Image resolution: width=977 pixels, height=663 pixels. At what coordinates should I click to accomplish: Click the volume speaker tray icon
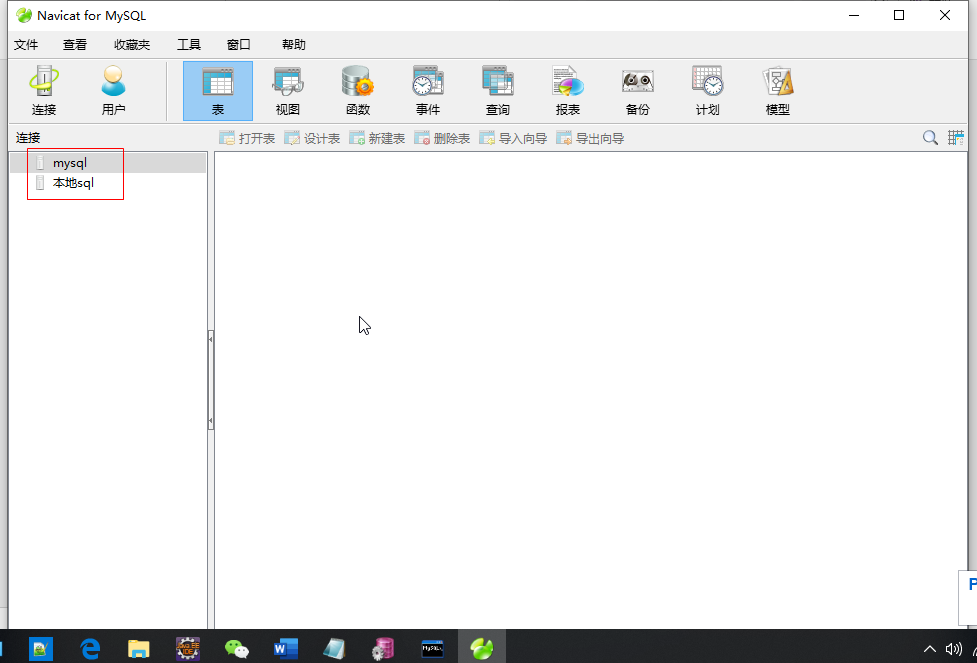[953, 649]
